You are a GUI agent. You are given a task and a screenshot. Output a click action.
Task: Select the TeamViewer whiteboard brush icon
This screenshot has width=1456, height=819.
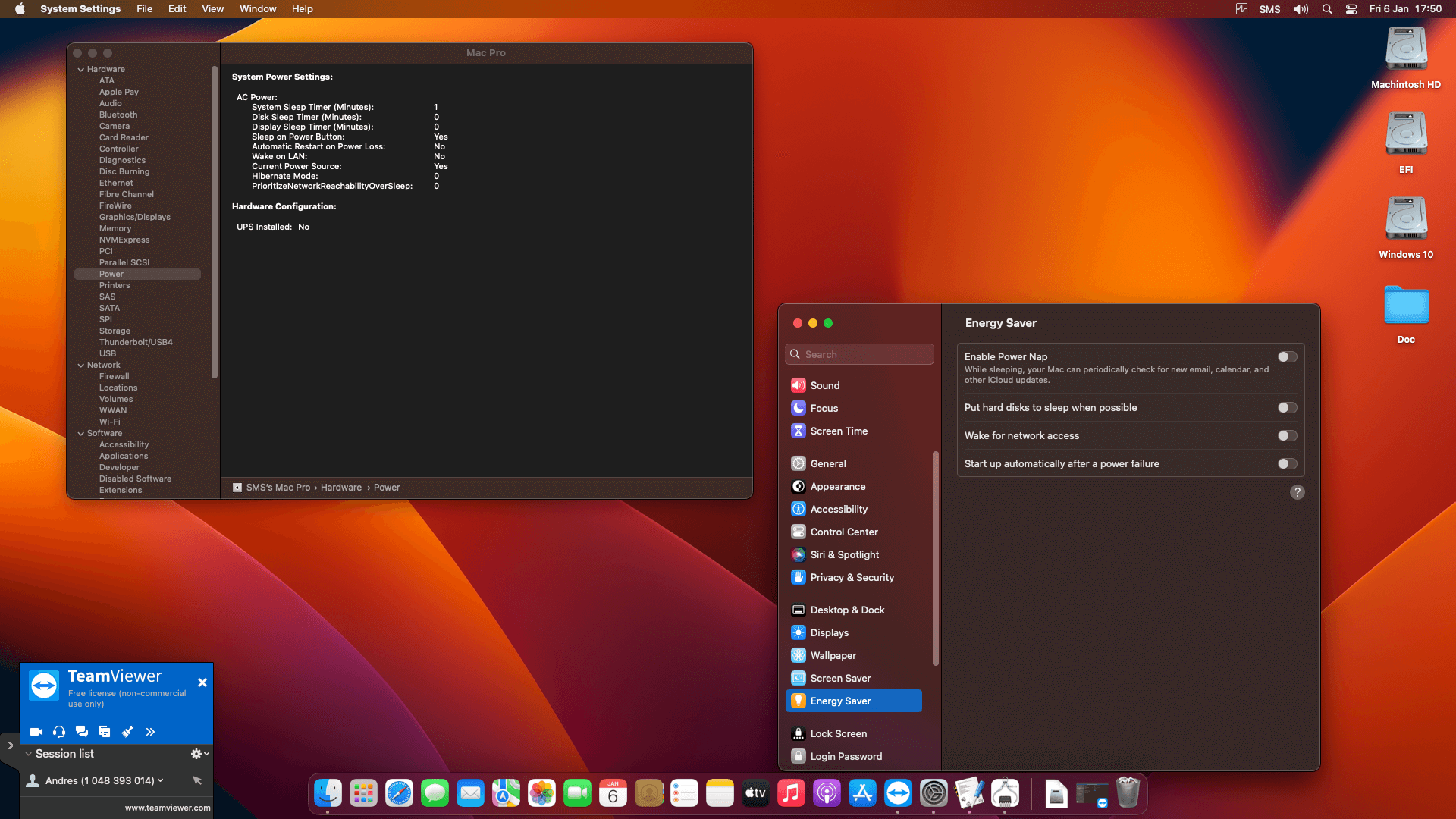[127, 732]
